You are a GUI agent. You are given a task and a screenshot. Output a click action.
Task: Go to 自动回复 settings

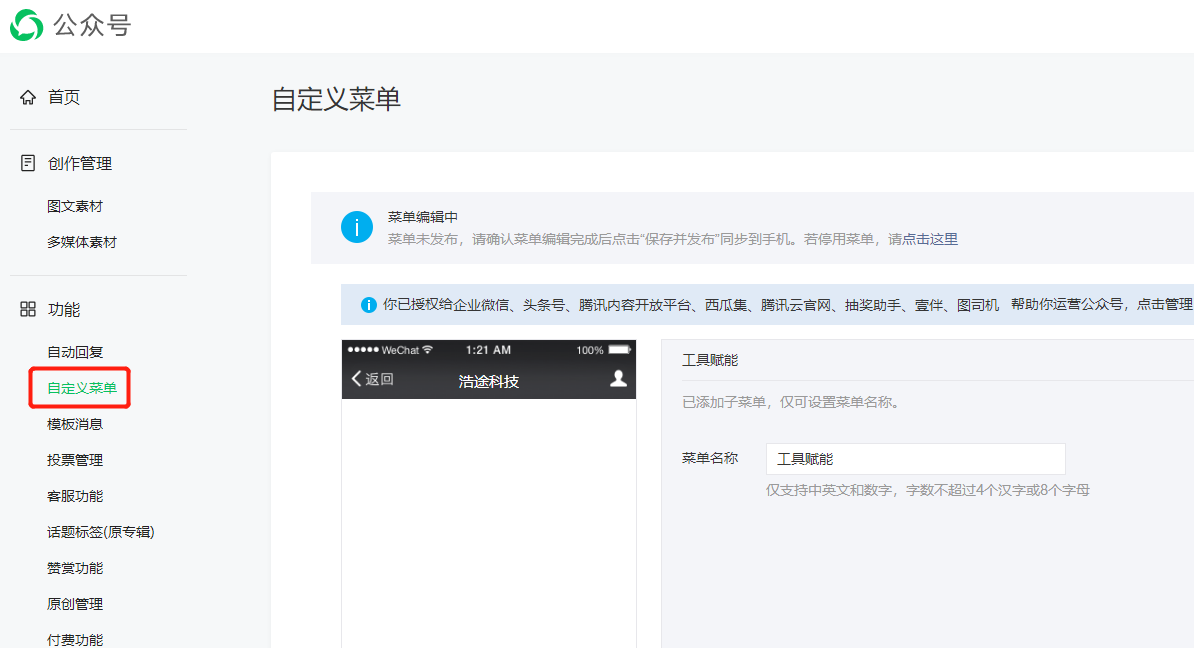[x=75, y=352]
